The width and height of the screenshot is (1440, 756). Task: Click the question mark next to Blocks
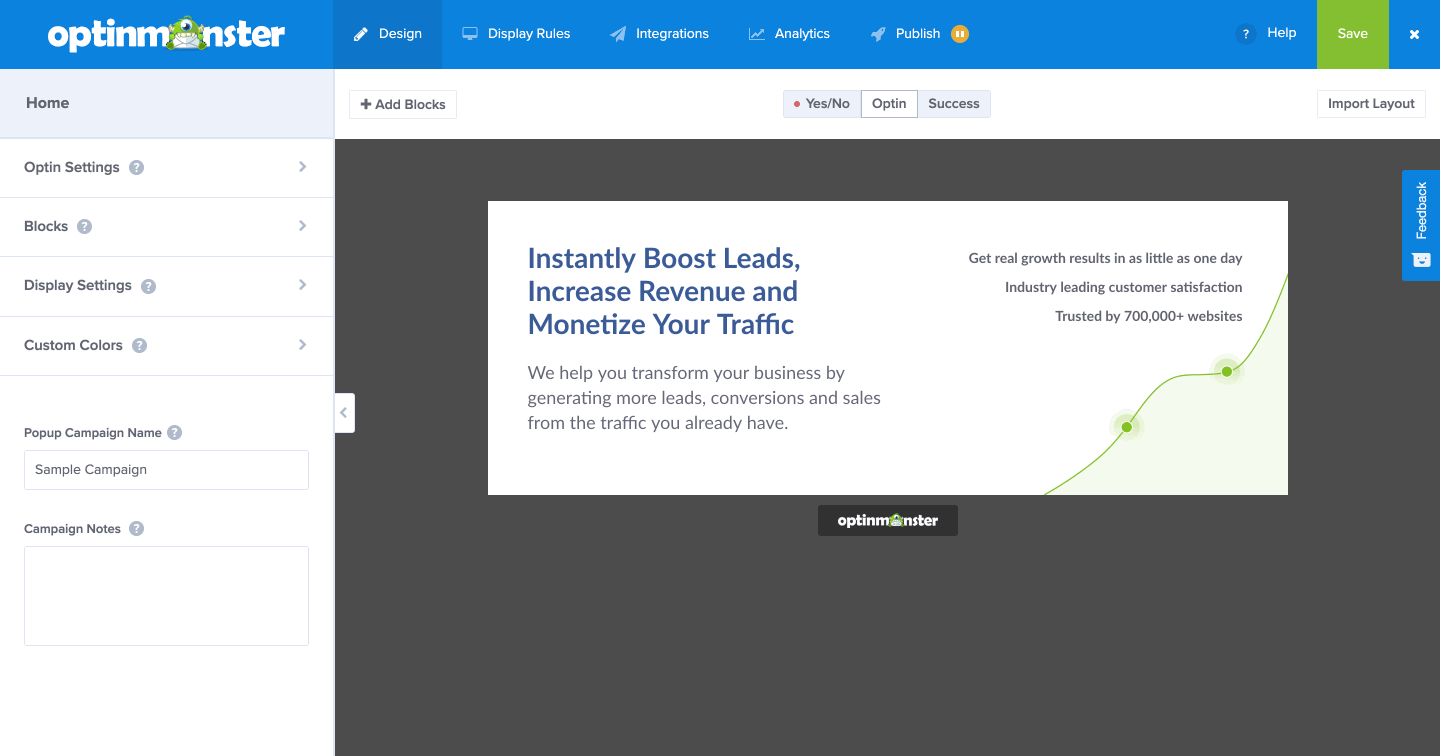click(85, 227)
